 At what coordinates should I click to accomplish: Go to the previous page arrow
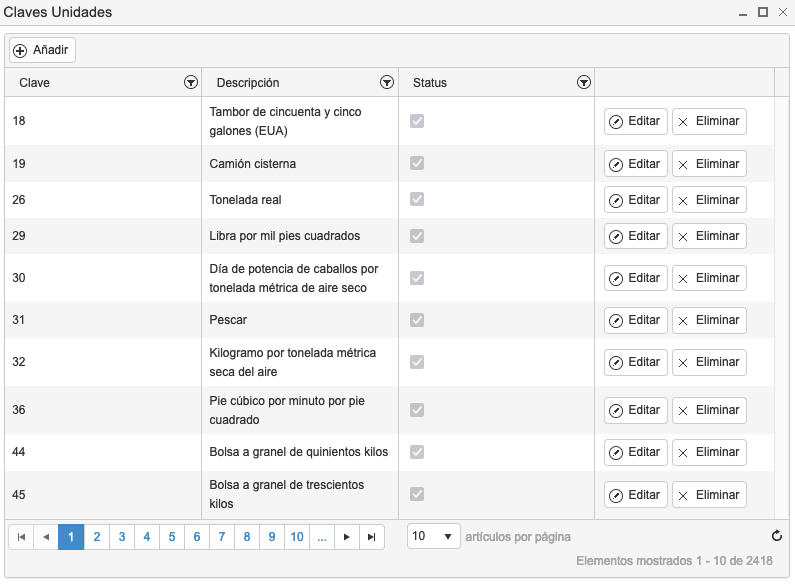[x=46, y=537]
